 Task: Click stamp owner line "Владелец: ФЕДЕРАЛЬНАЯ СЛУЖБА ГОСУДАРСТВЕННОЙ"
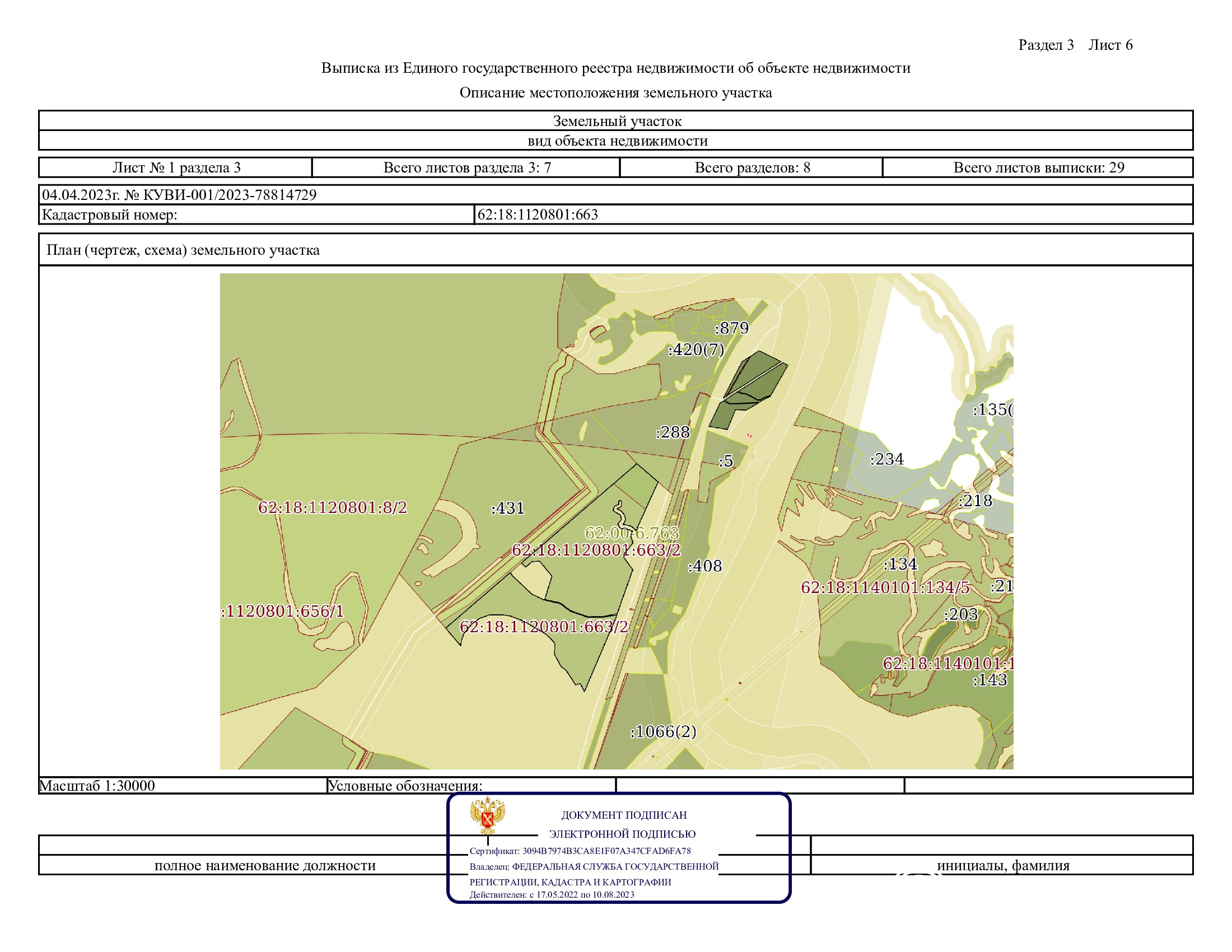point(594,867)
